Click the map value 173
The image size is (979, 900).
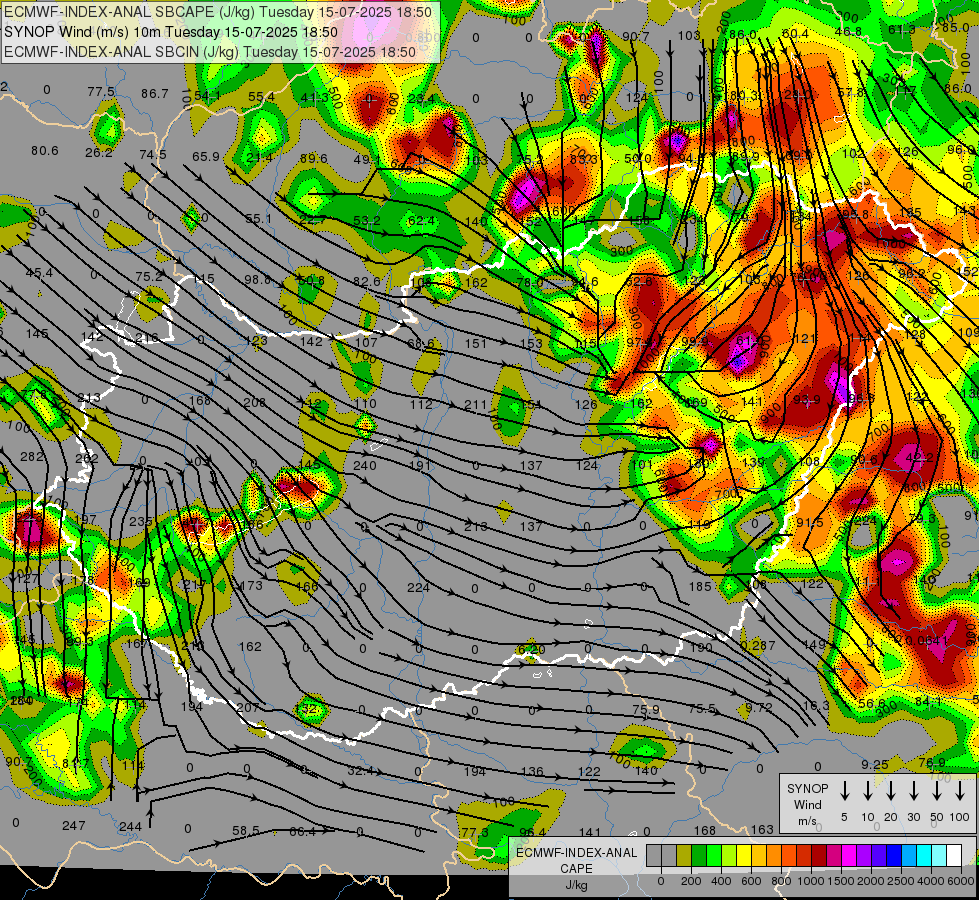(251, 585)
